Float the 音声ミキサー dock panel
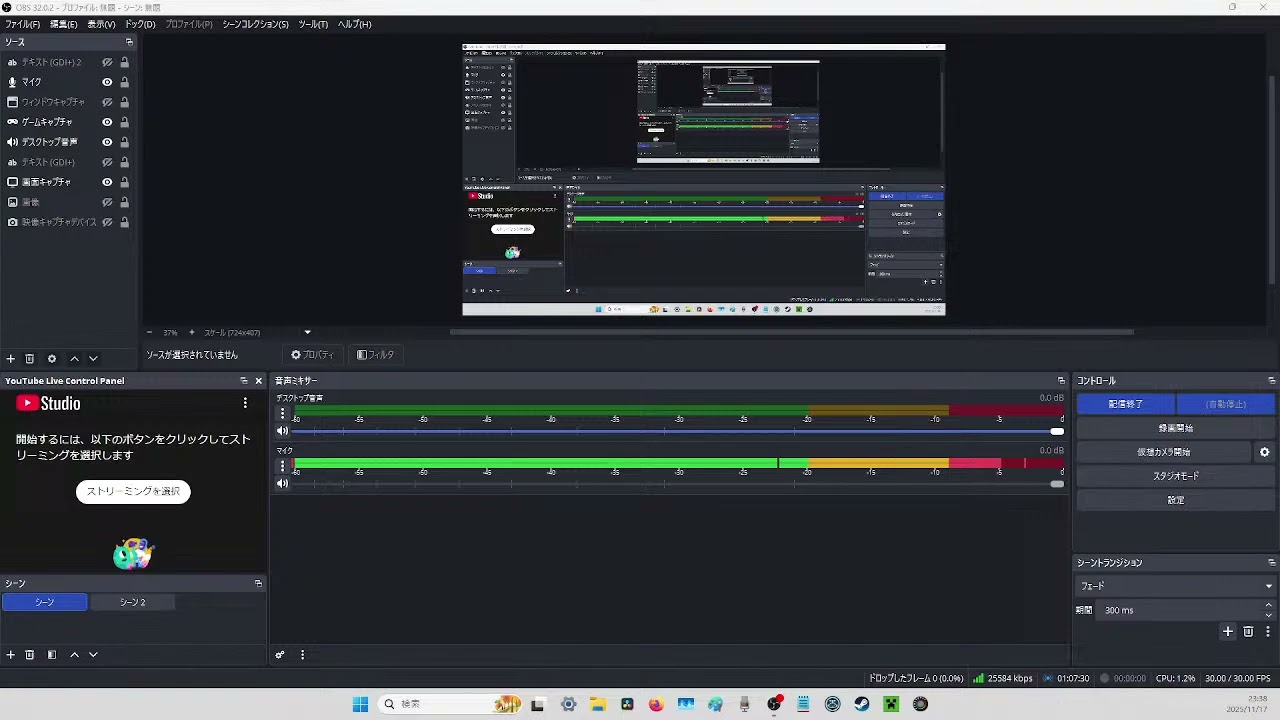The height and width of the screenshot is (720, 1280). 1061,381
